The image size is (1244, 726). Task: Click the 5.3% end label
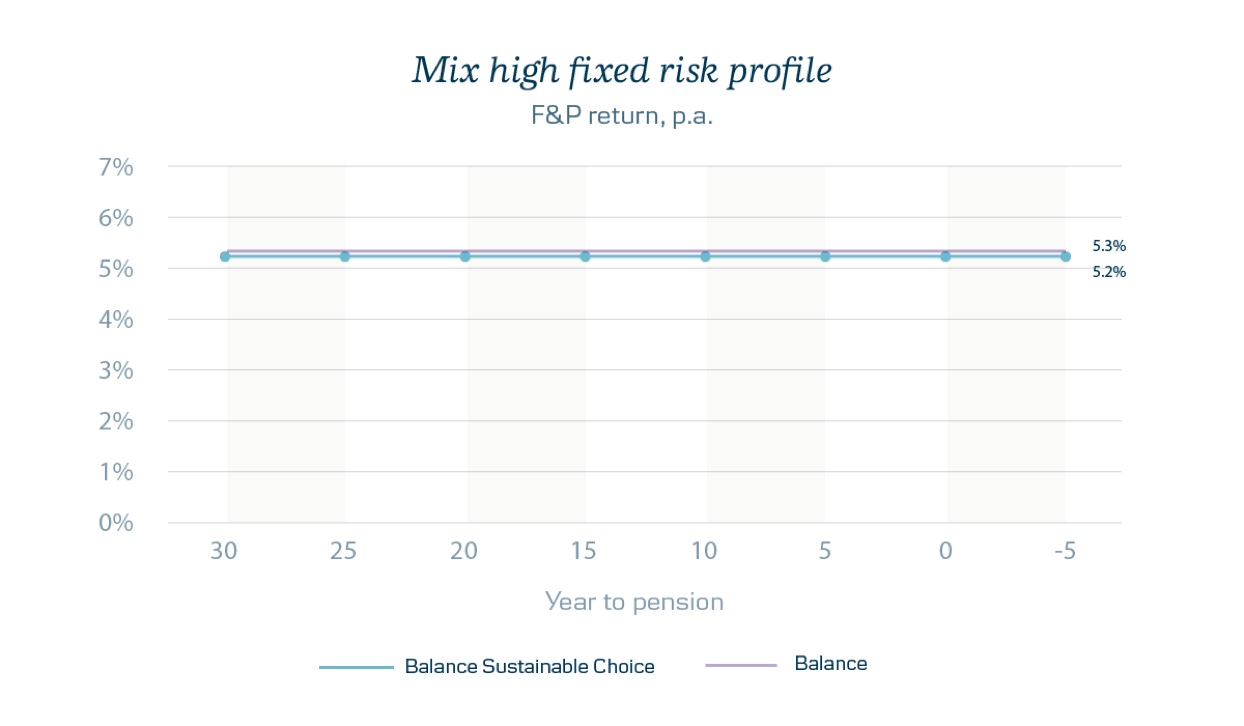[1109, 245]
